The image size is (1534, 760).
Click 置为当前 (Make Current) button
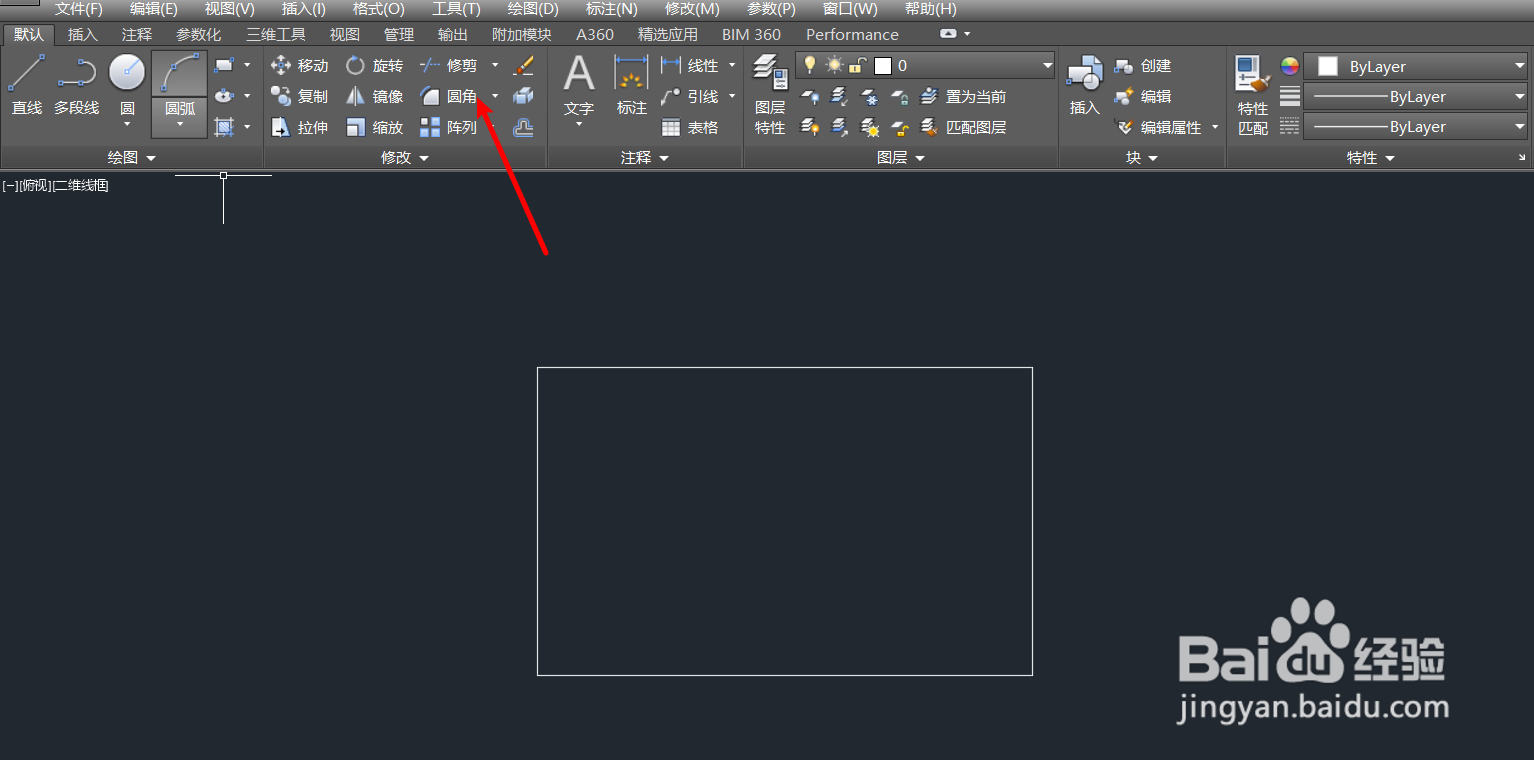pos(963,97)
